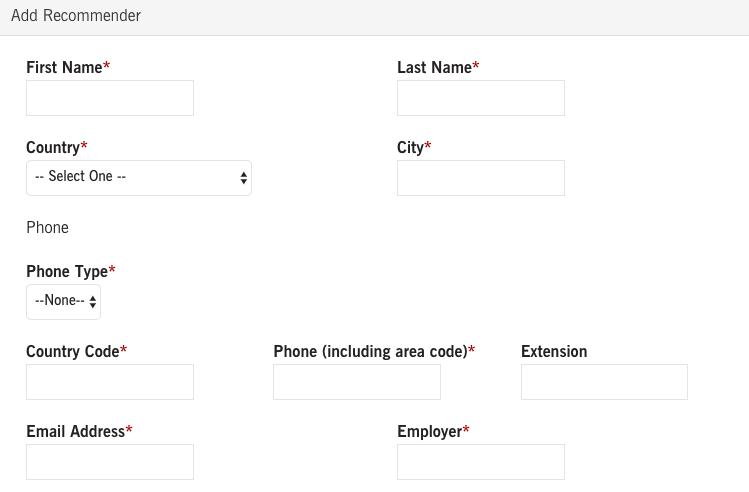The height and width of the screenshot is (492, 749).
Task: Click the Last Name text box
Action: [x=481, y=98]
